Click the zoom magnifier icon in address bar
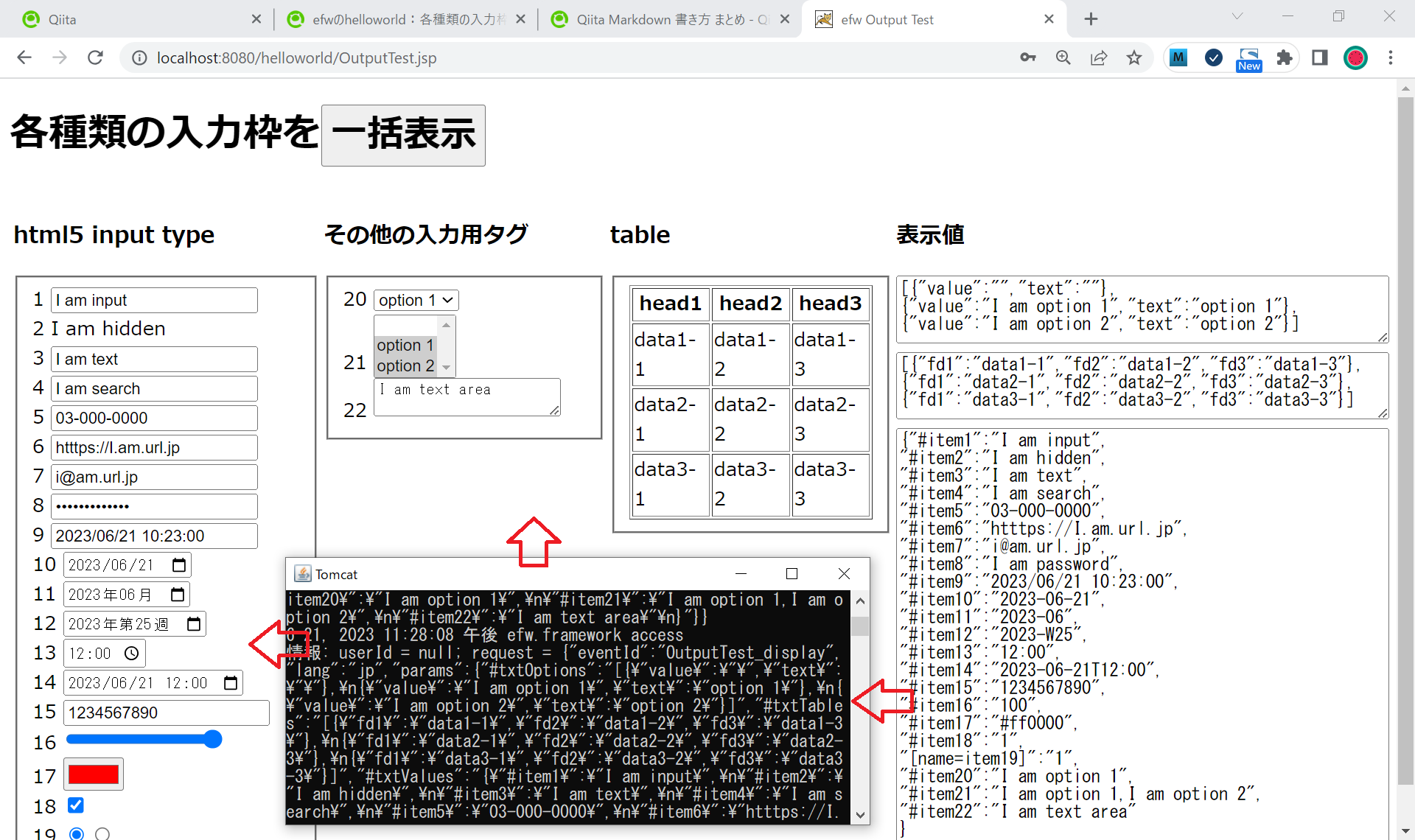 1063,57
